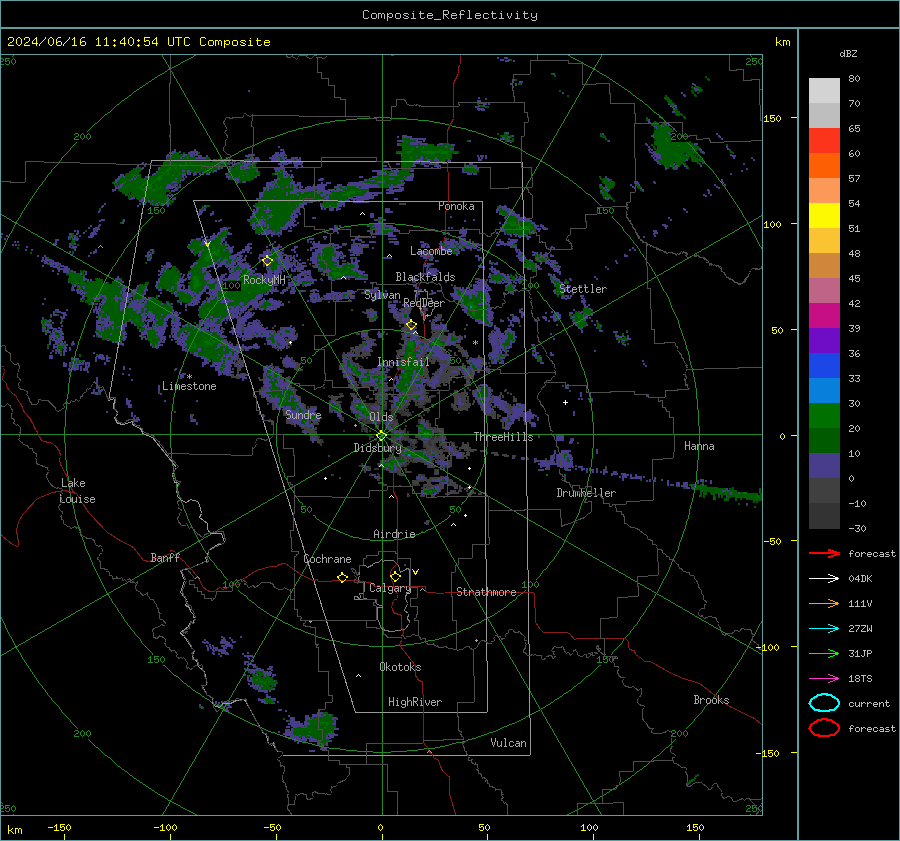Screen dimensions: 900x841
Task: Click the asterisk marker near Limestone
Action: point(189,377)
